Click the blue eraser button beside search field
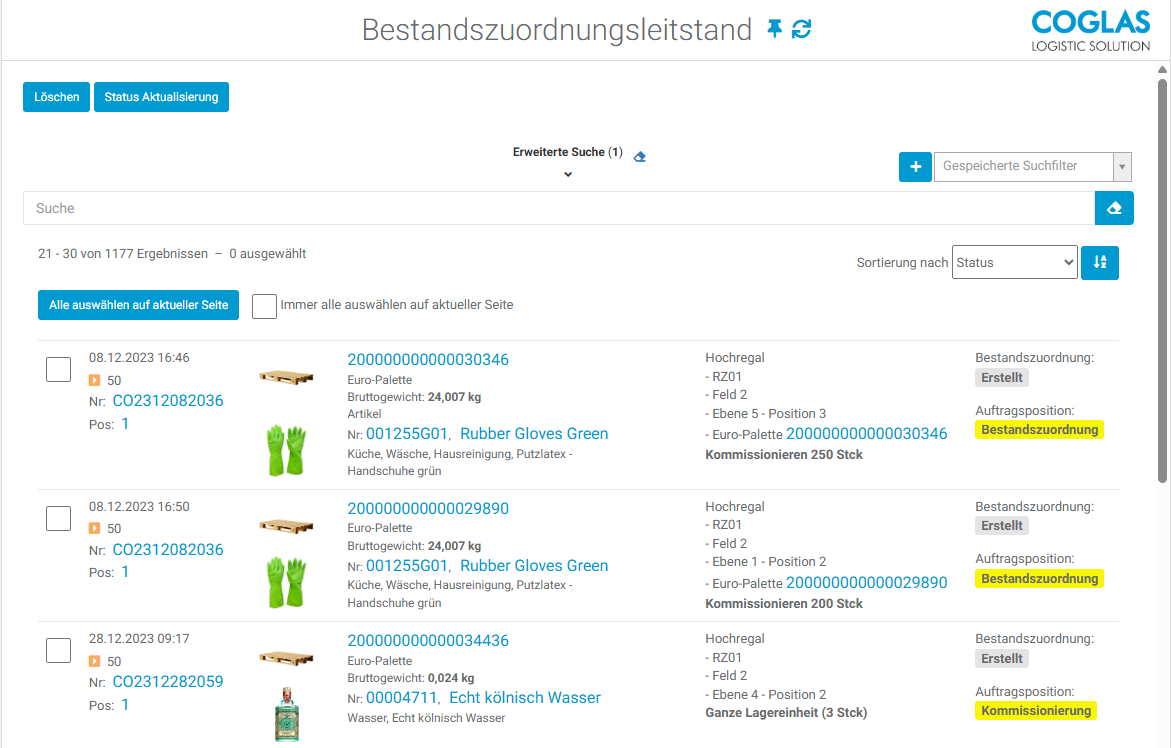This screenshot has height=748, width=1171. point(1114,208)
